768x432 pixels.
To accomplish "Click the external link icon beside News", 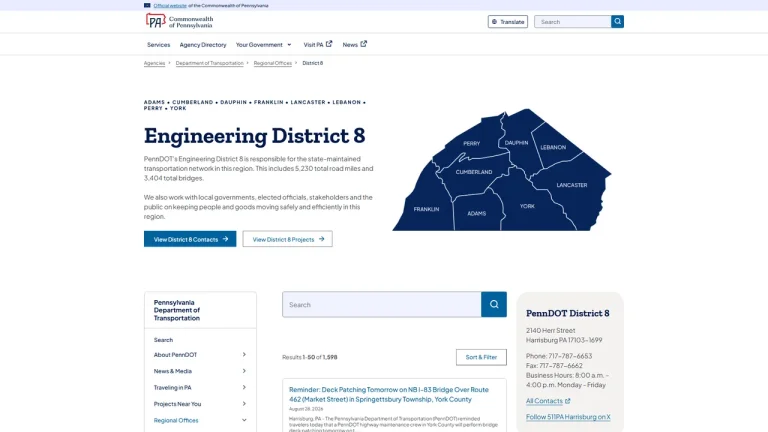I will [x=363, y=44].
